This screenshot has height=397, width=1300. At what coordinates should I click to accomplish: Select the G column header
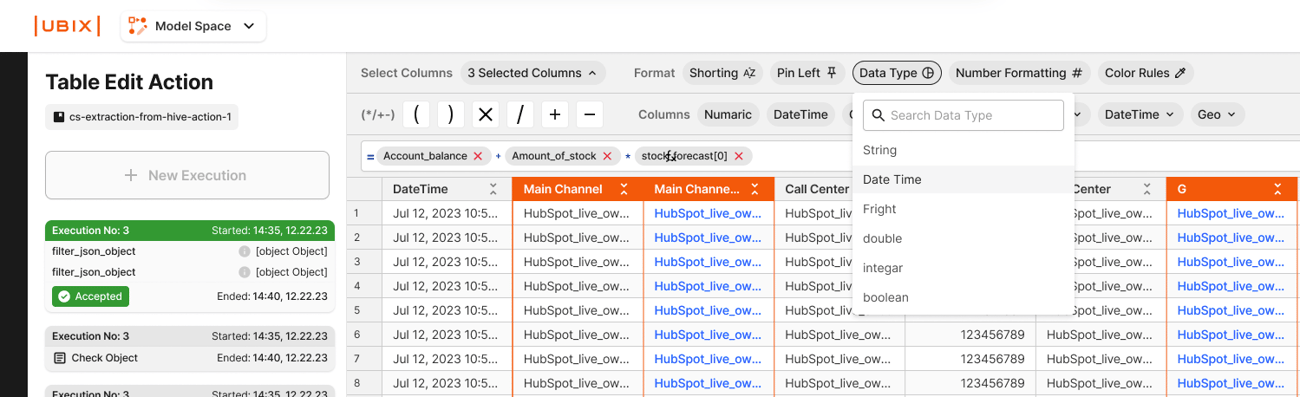(1232, 189)
